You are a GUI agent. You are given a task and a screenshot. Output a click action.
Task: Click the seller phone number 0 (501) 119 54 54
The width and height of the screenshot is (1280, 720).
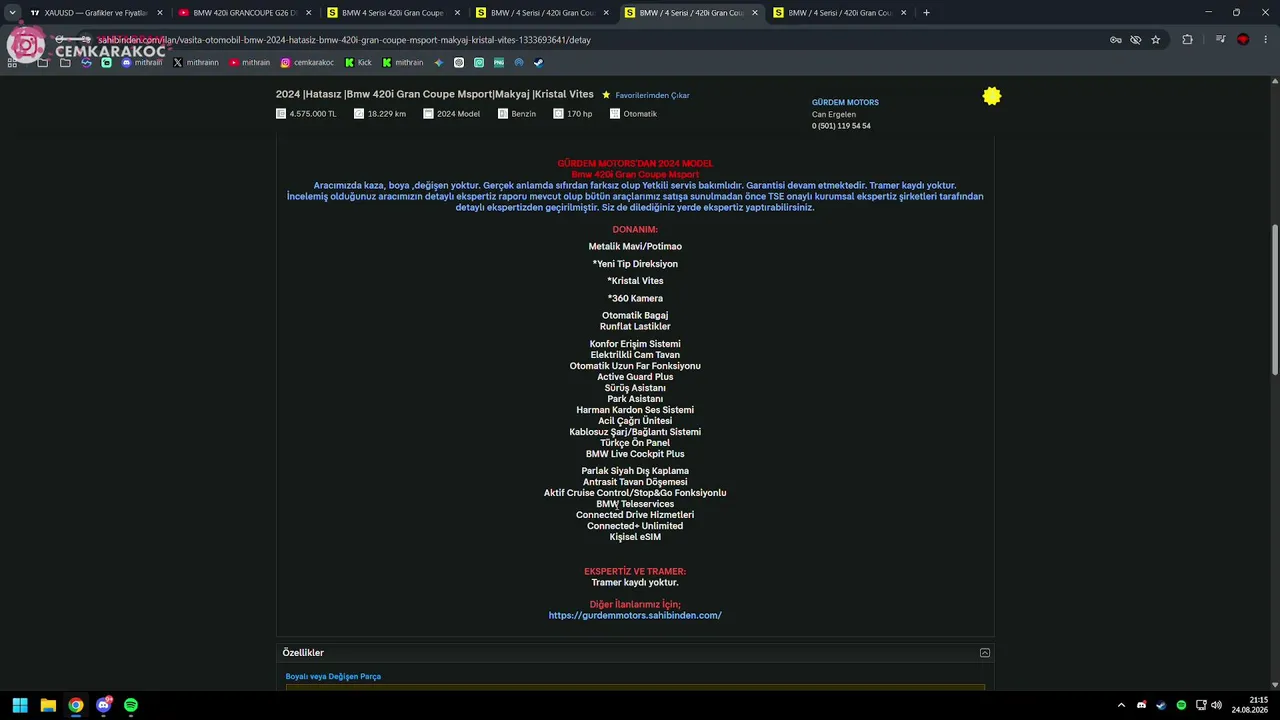coord(841,126)
